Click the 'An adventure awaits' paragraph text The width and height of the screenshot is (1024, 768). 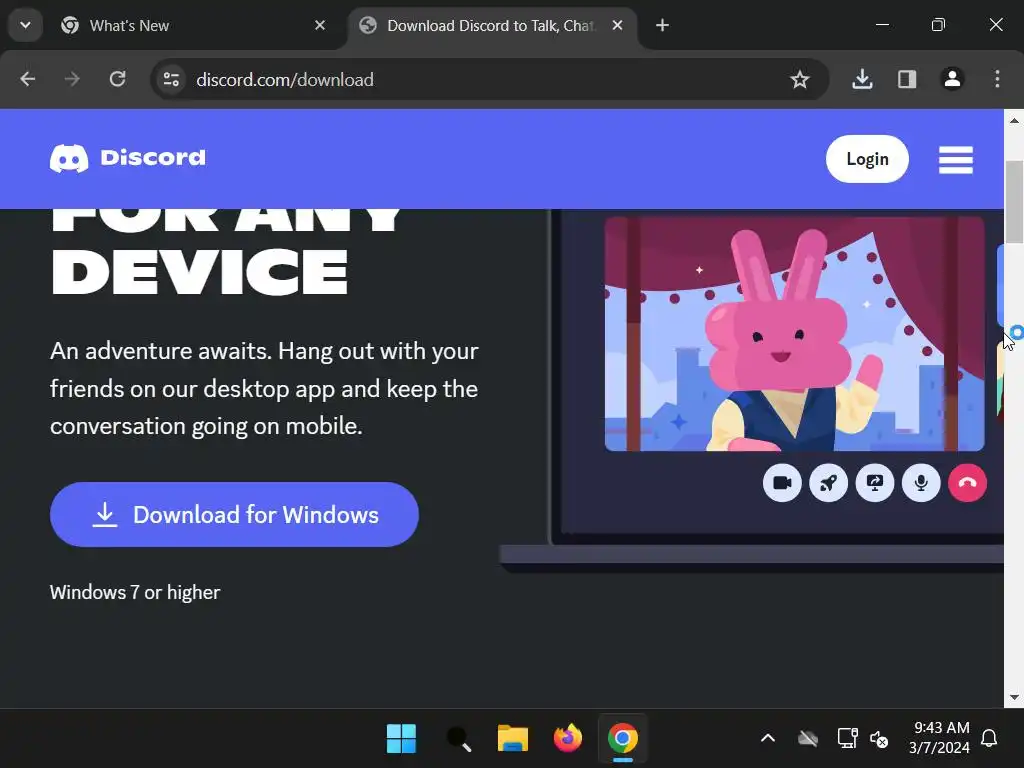point(264,389)
